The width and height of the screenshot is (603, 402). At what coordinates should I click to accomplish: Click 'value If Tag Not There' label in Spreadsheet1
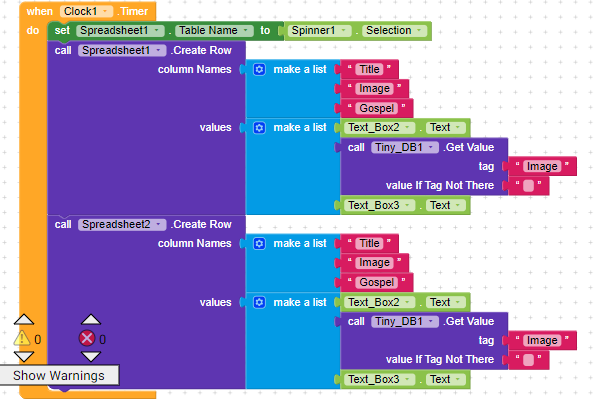(440, 186)
